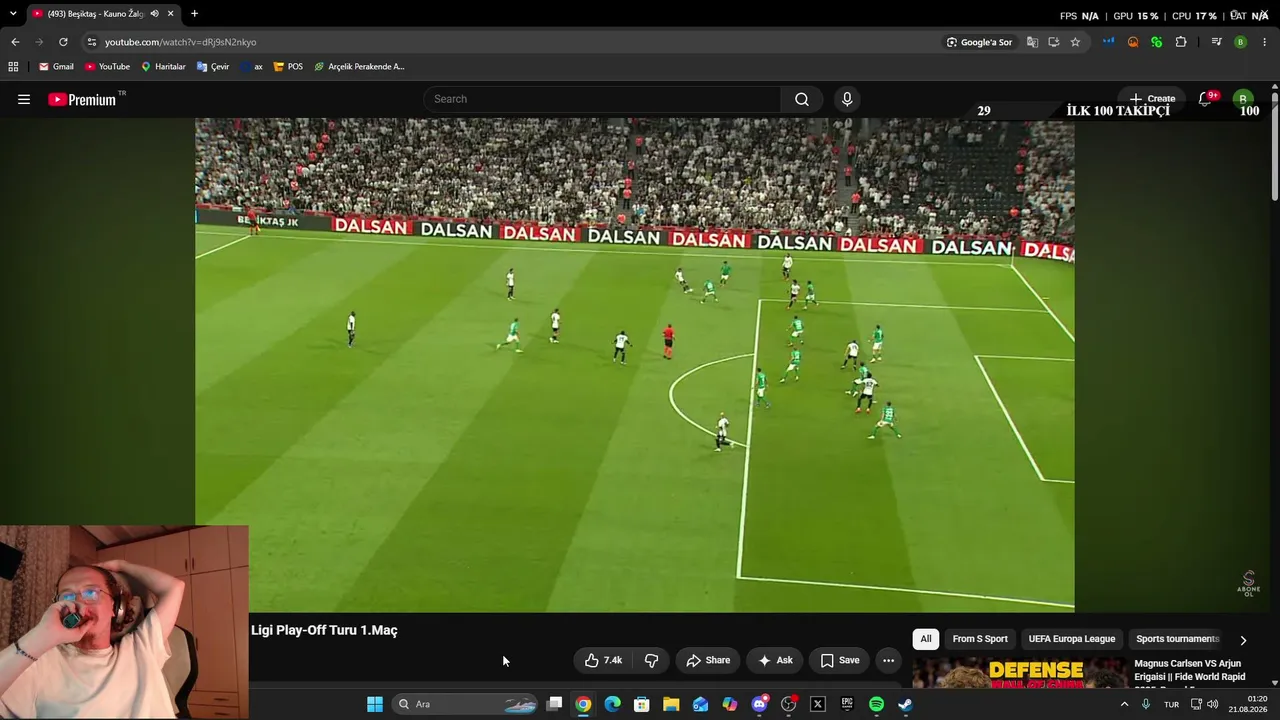Screen dimensions: 1280x720
Task: Open the TUR keyboard language switcher
Action: (x=1171, y=704)
